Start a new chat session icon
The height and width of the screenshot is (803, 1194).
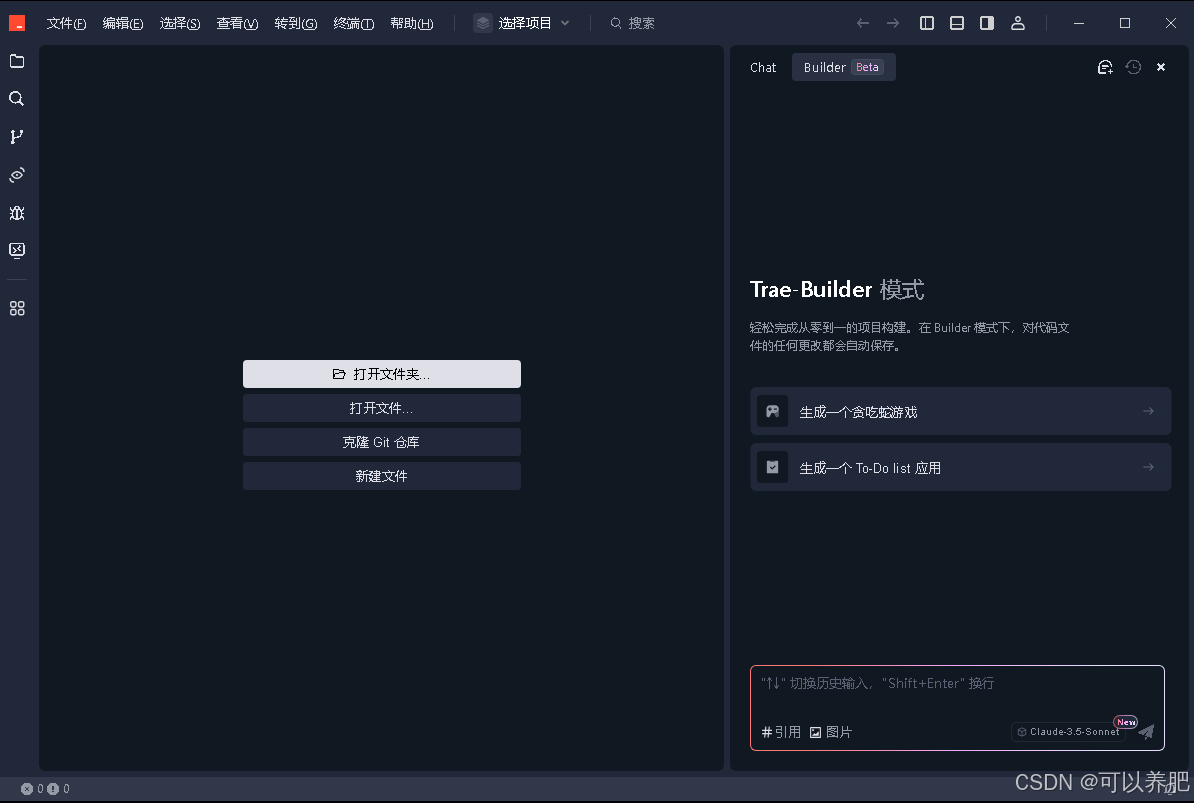(x=1105, y=68)
